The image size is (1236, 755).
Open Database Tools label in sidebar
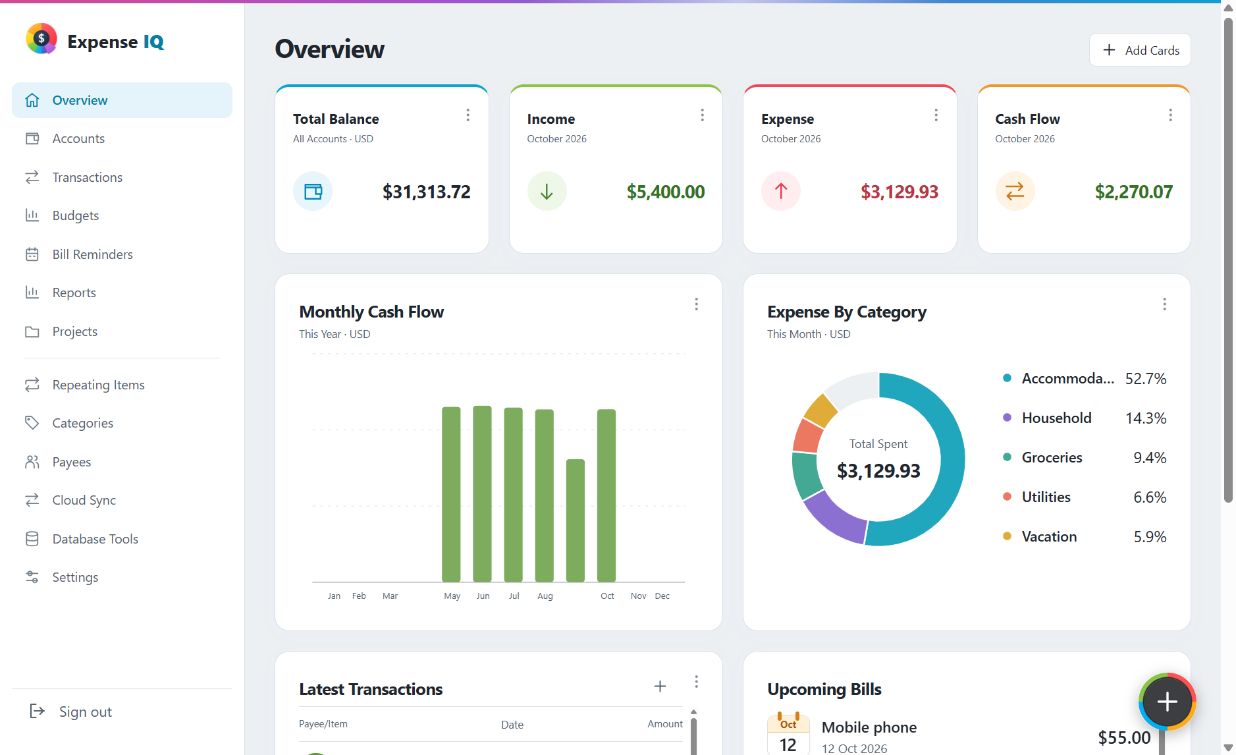pos(95,539)
